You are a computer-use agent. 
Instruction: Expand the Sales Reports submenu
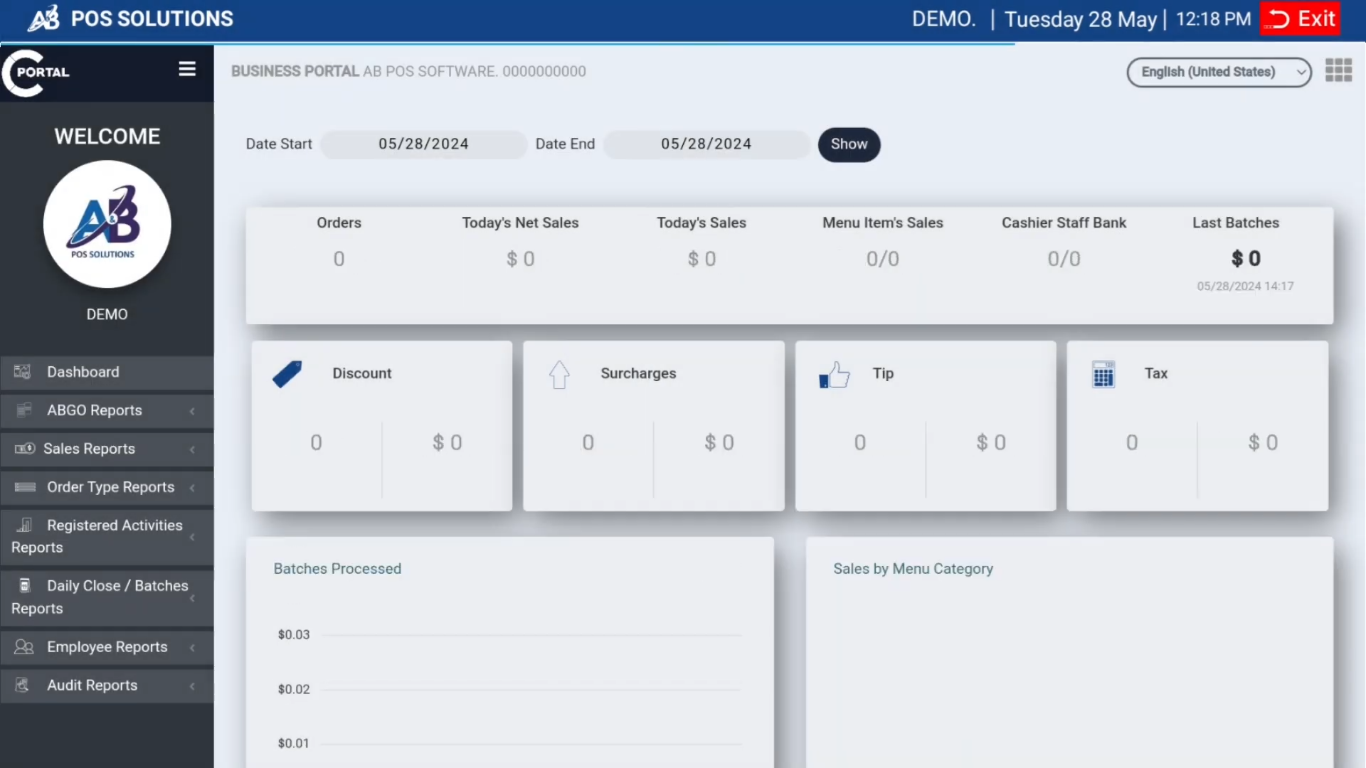pyautogui.click(x=106, y=449)
